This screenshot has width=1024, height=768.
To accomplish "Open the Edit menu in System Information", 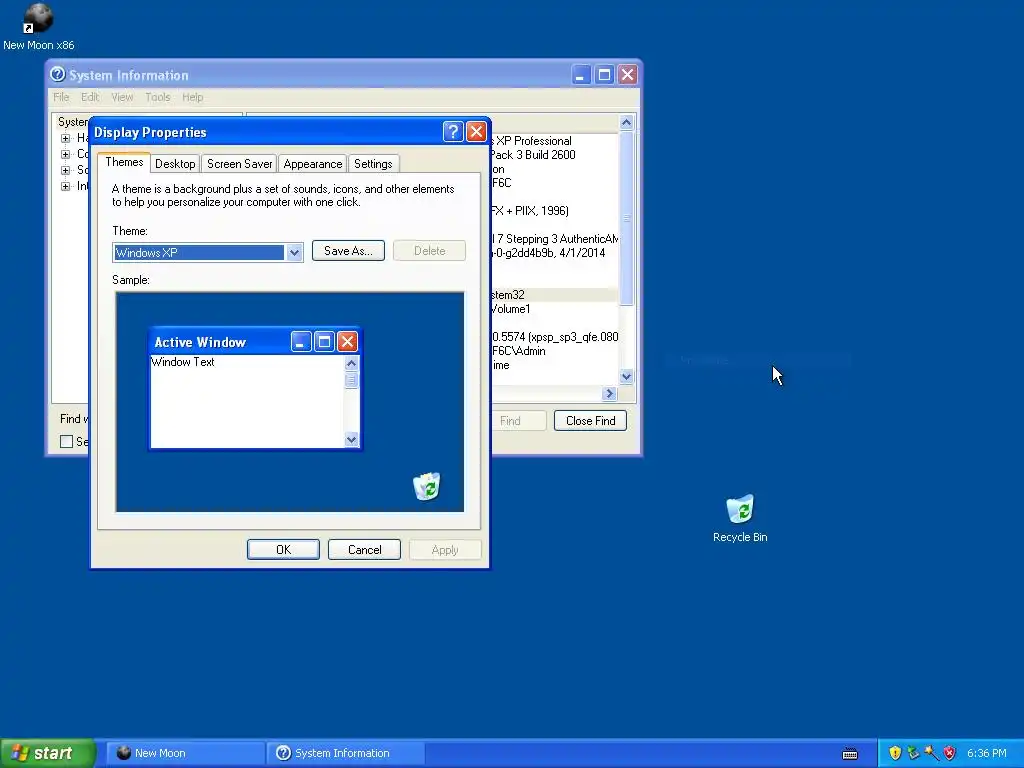I will click(89, 97).
